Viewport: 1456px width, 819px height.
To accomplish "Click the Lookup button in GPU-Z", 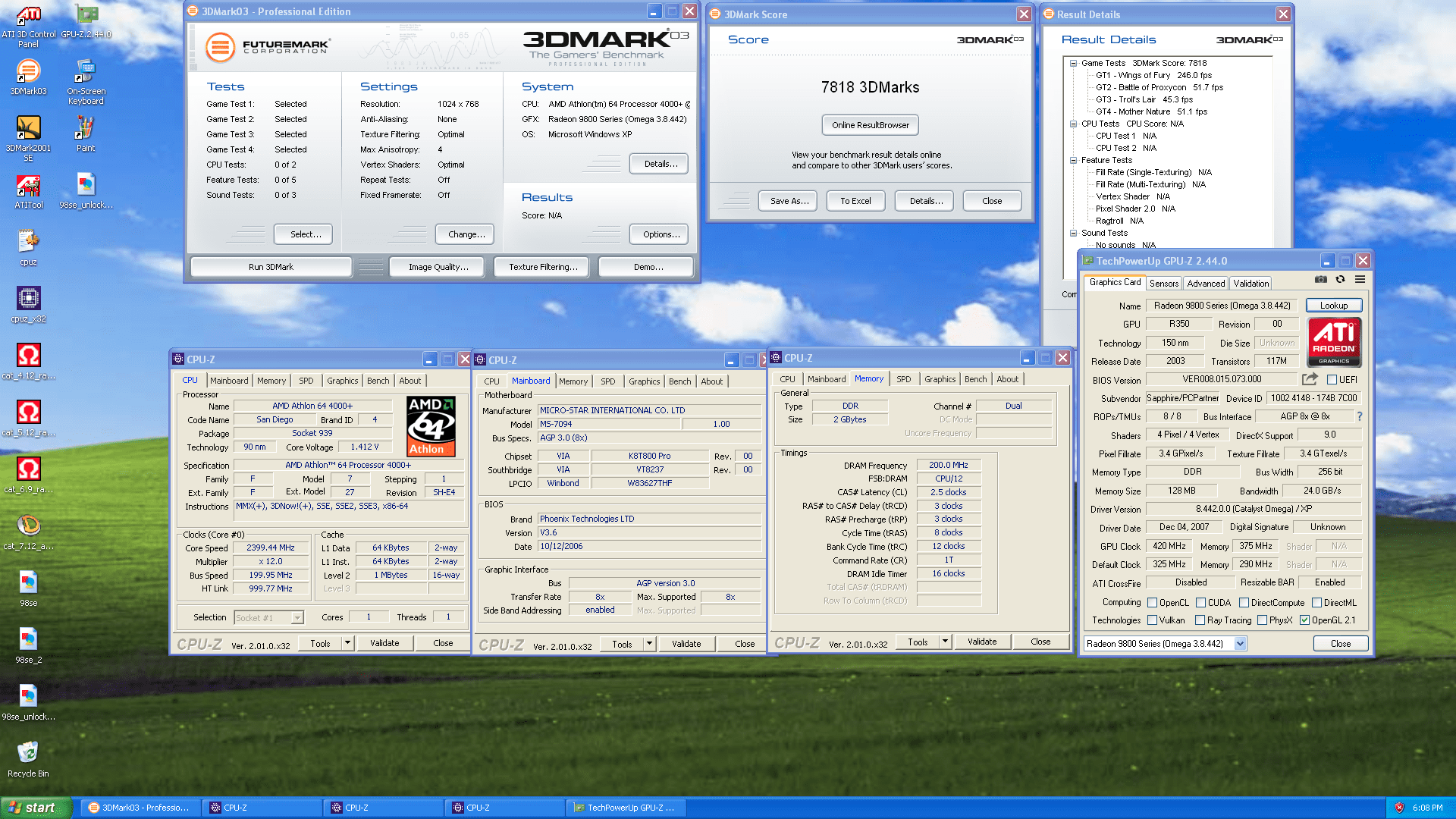I will tap(1334, 306).
